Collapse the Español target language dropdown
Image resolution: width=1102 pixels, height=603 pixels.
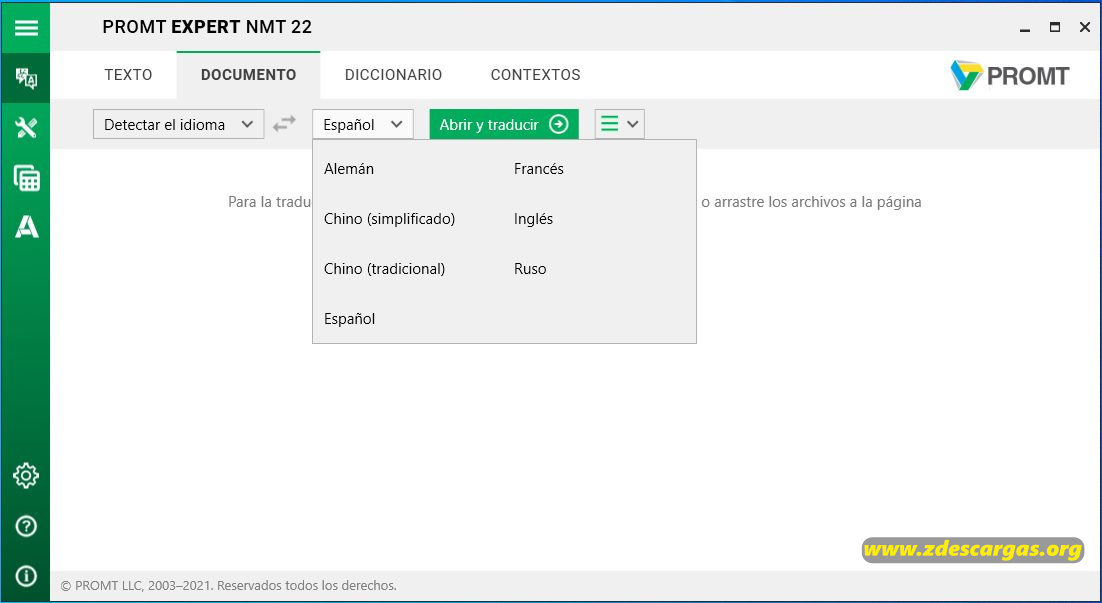click(363, 124)
